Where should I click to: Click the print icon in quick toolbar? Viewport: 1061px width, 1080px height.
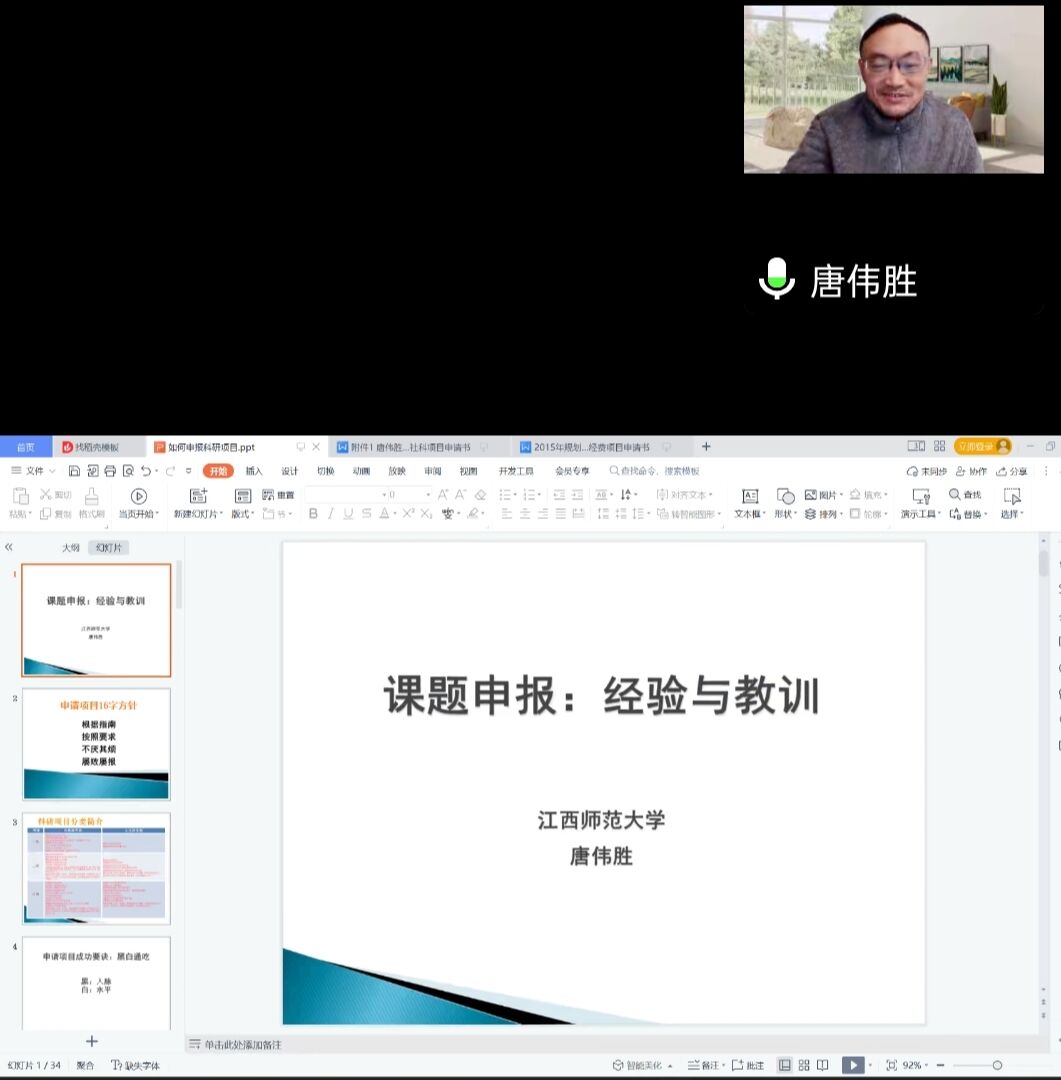[110, 471]
